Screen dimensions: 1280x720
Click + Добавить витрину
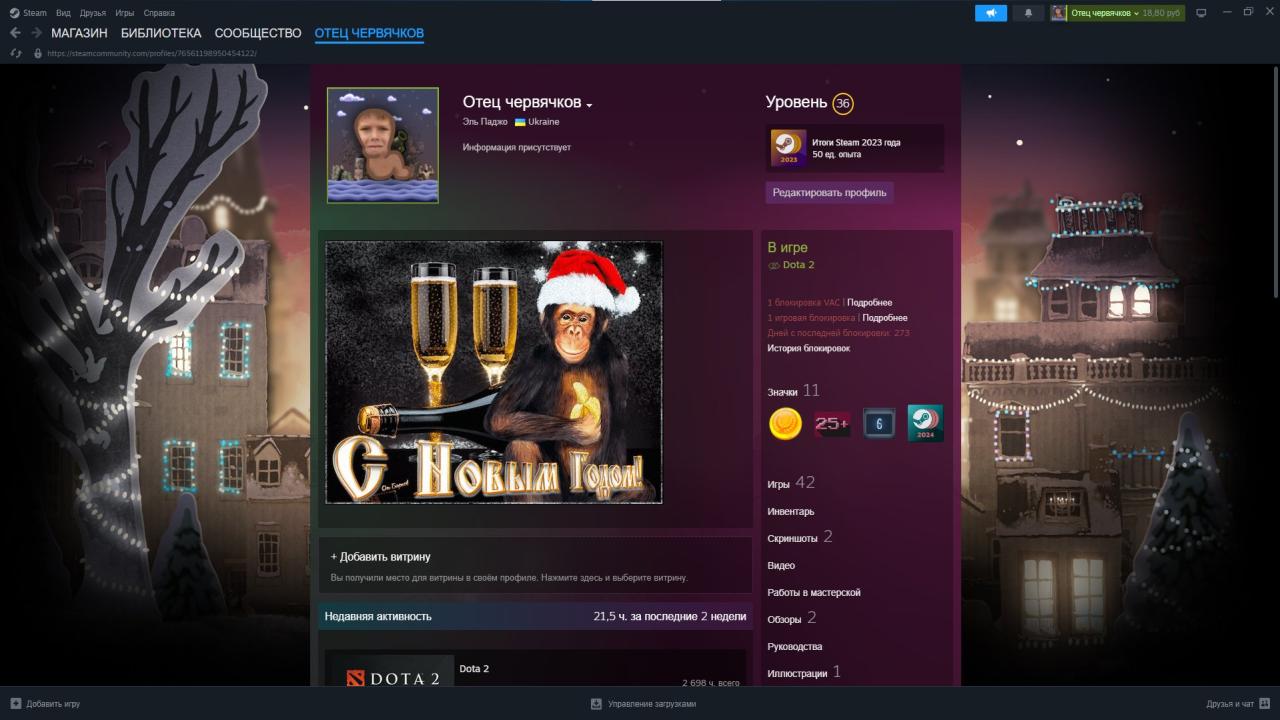click(x=381, y=557)
